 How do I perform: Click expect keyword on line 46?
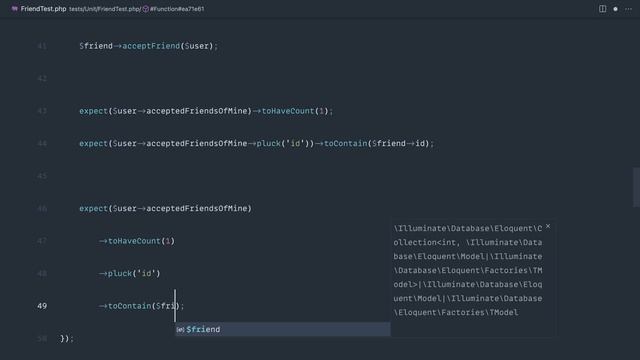pos(93,209)
